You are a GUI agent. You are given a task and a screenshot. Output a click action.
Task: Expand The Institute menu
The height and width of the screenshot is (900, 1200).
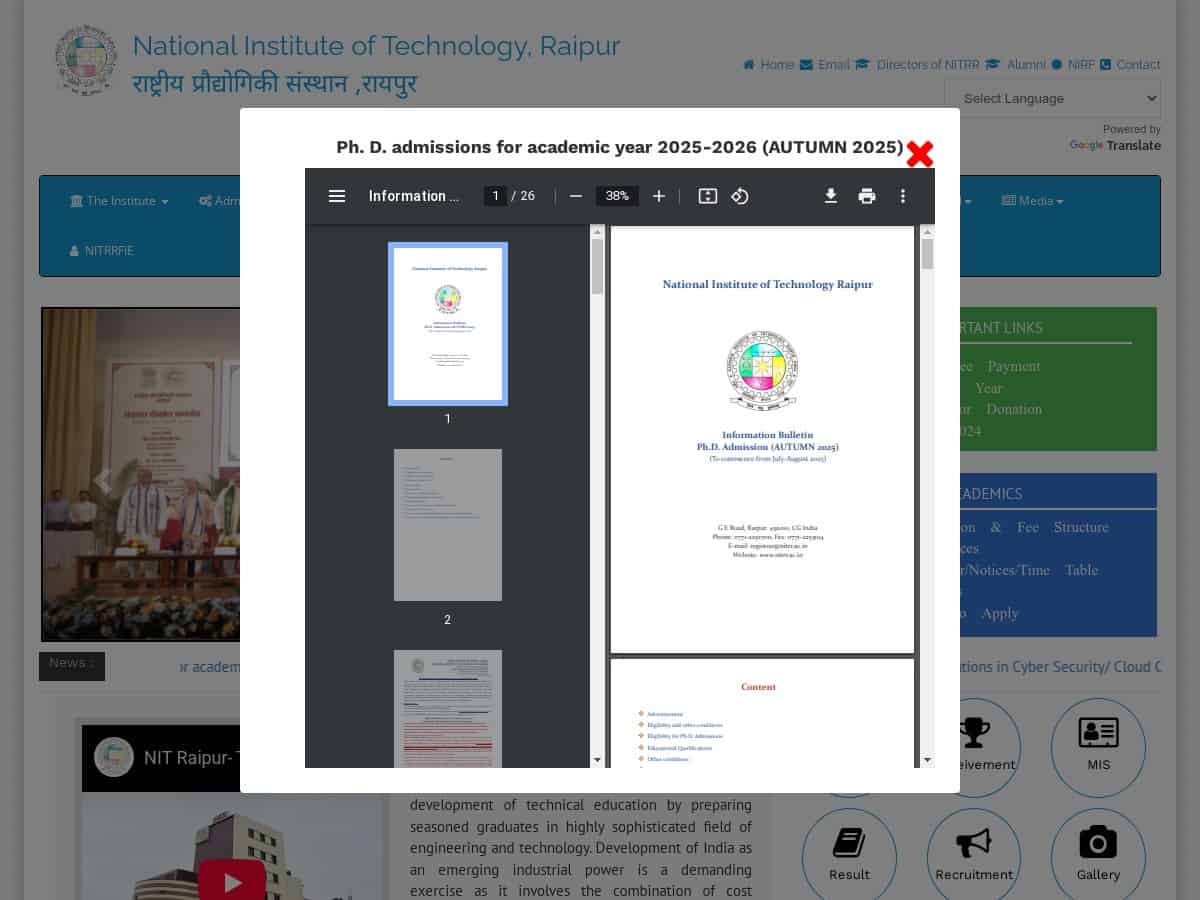119,201
